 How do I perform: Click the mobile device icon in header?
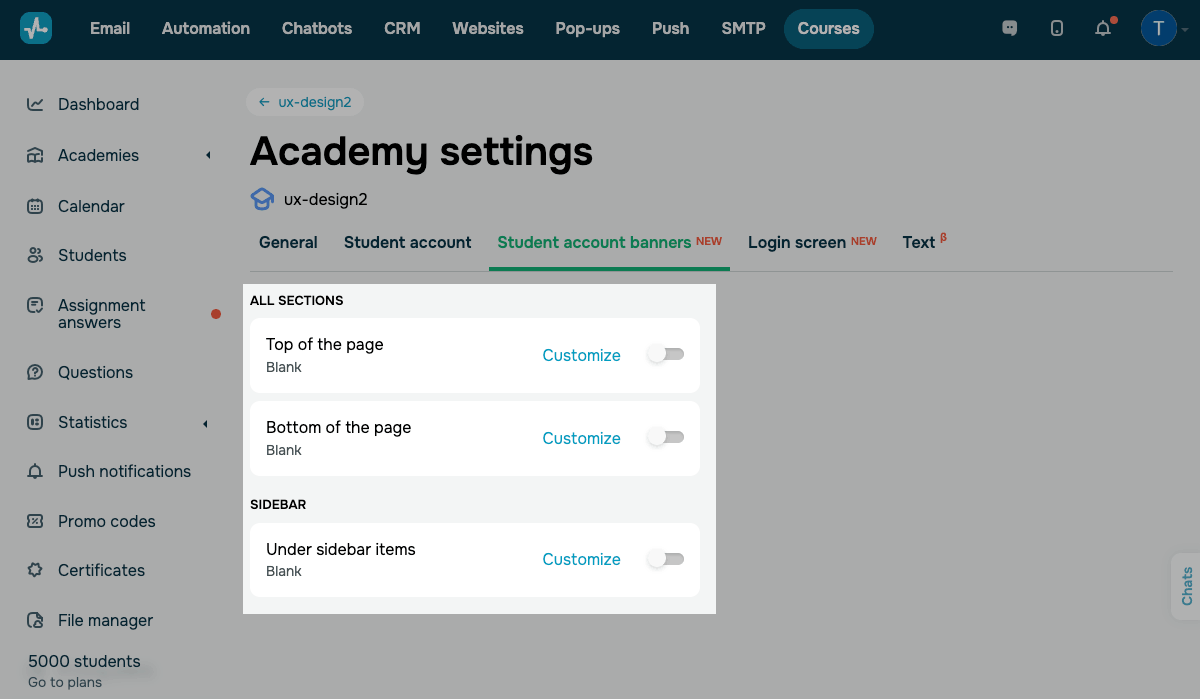point(1057,29)
